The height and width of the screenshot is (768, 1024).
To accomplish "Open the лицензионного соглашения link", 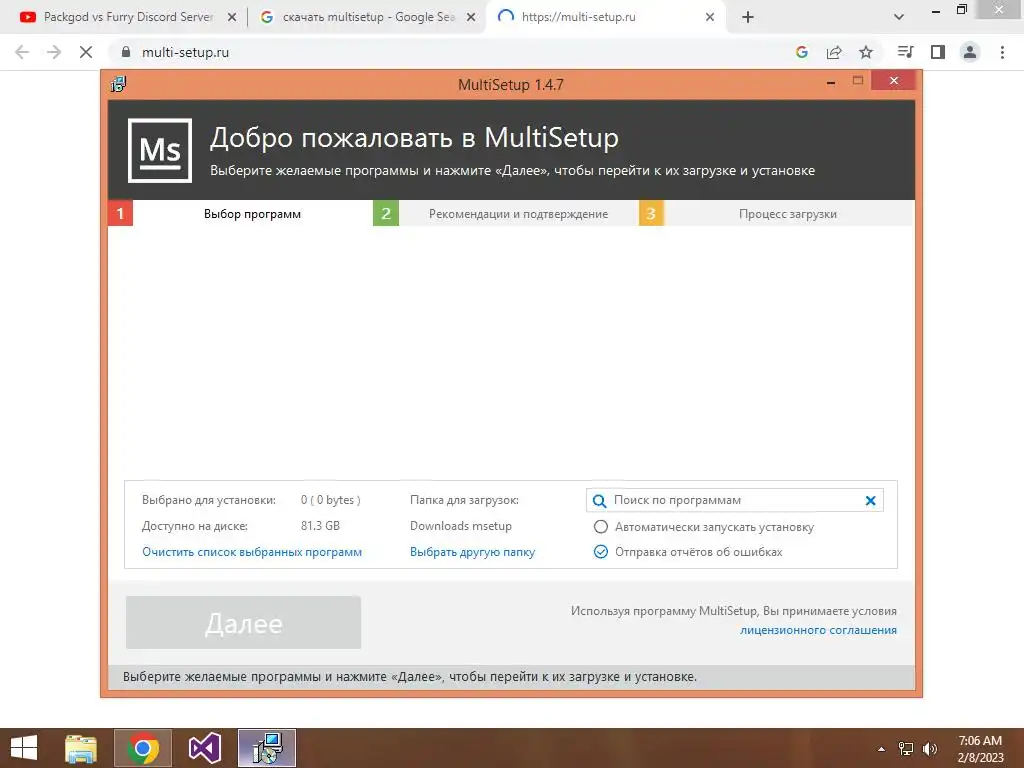I will tap(818, 630).
